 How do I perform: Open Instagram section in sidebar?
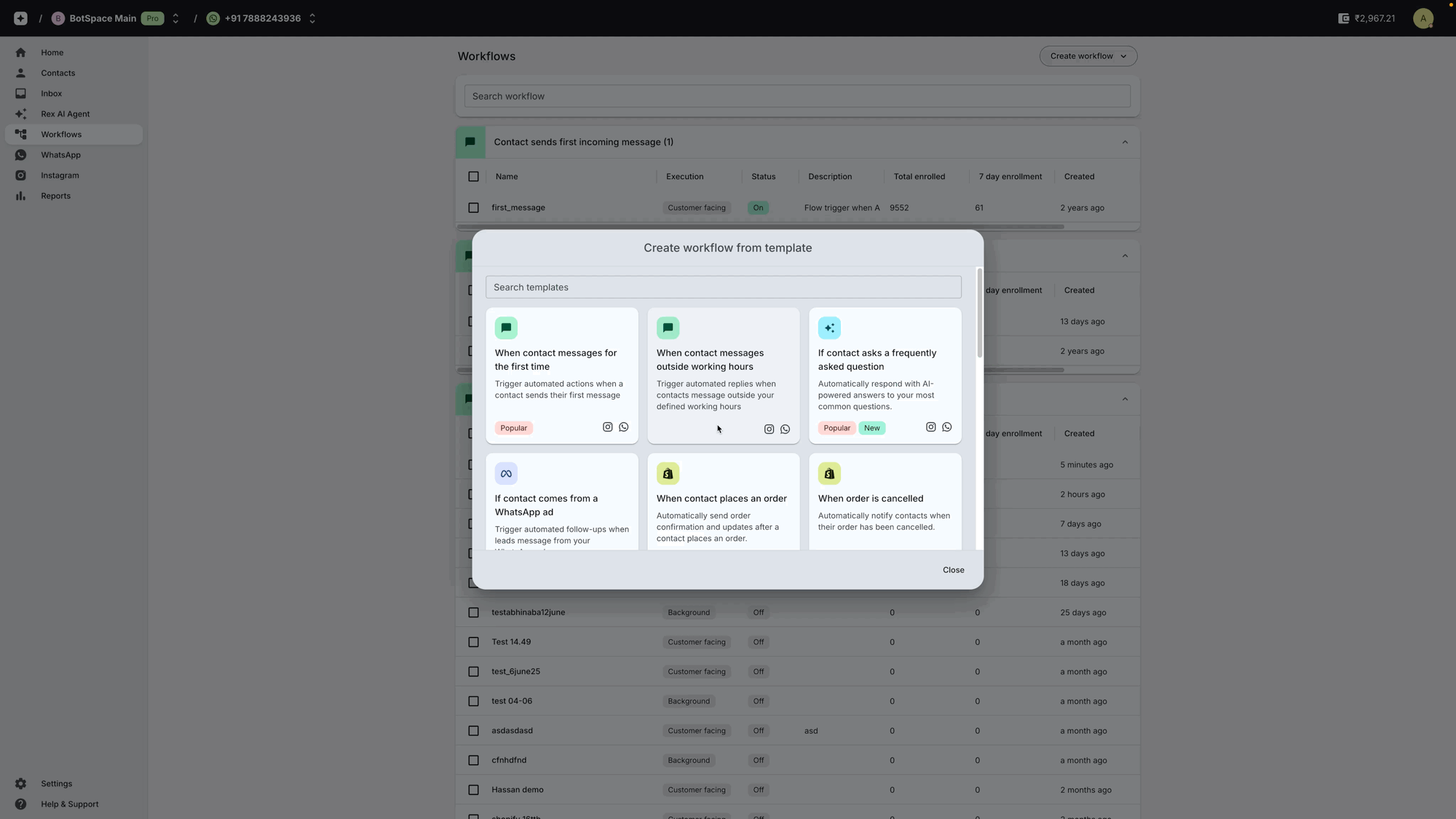point(74,175)
